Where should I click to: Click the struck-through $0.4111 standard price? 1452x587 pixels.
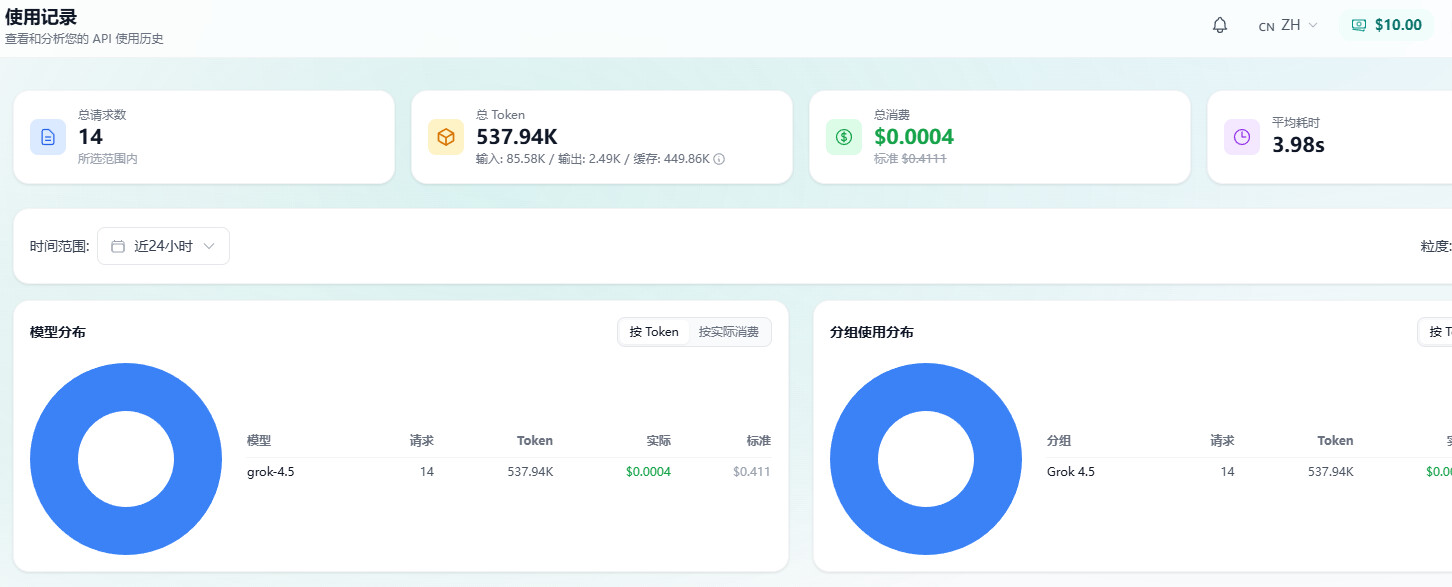click(924, 159)
